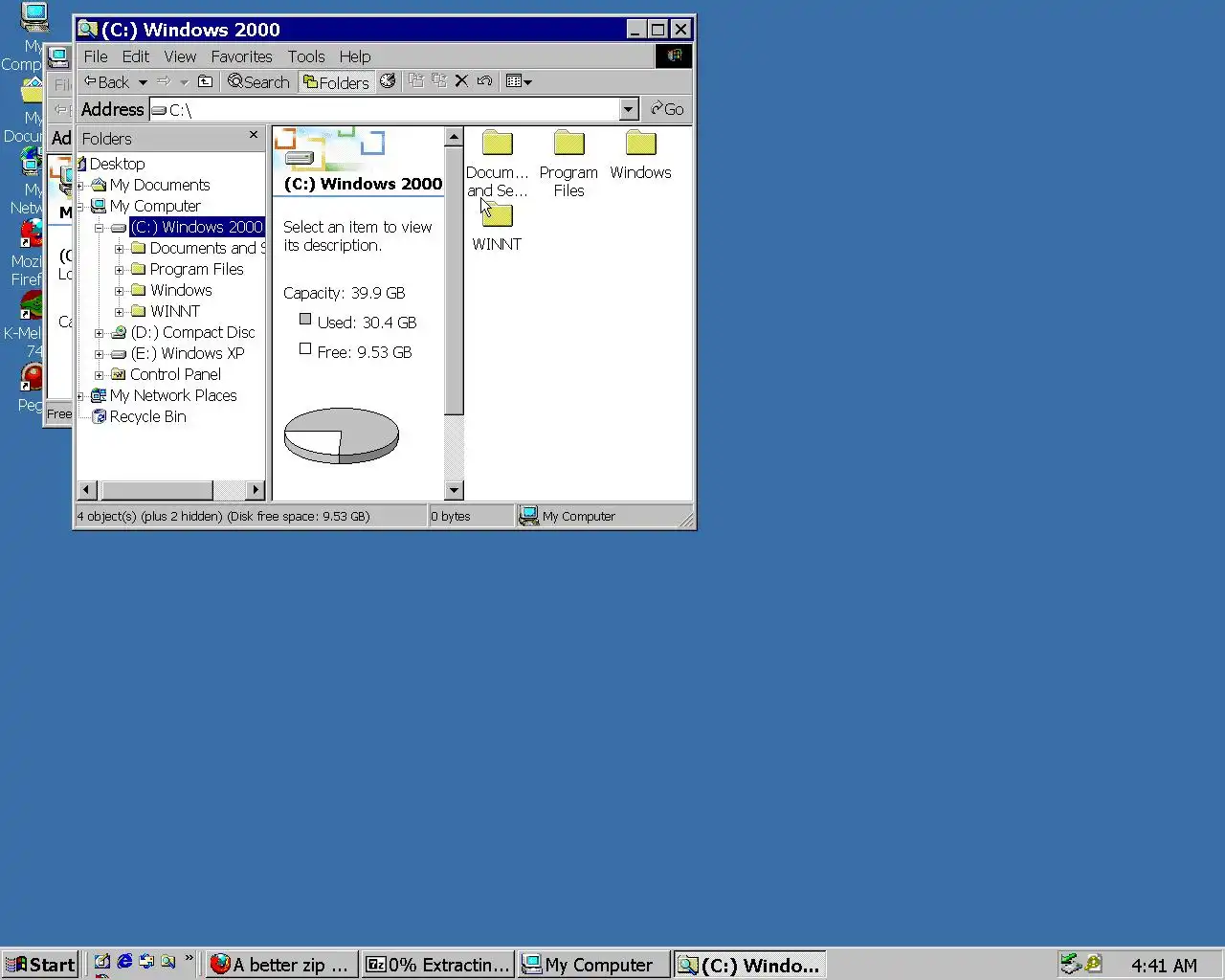Click the folder tree scroll-left arrow

[86, 490]
